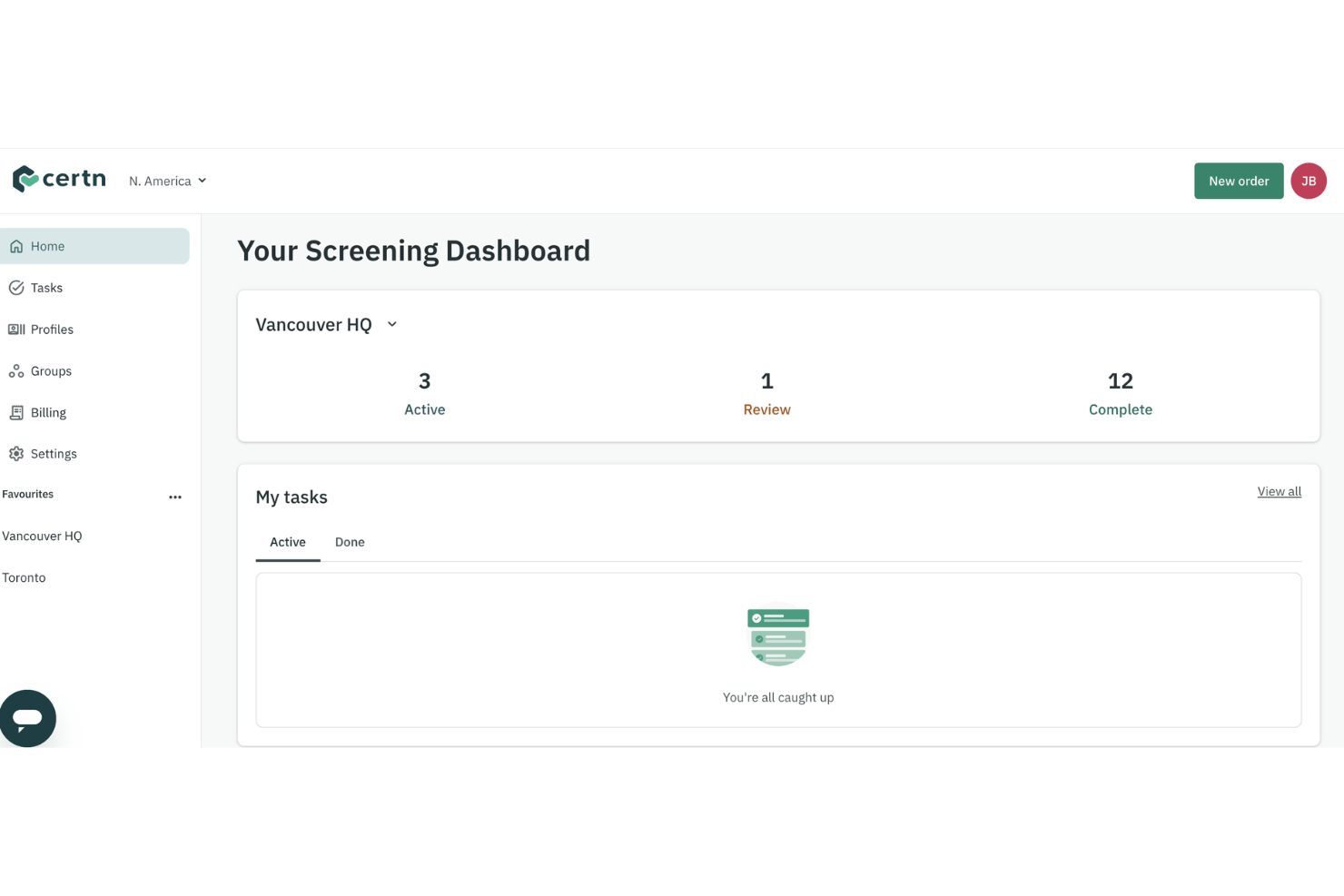Click the Tasks checkmark icon
Screen dimensions: 1344x896
pyautogui.click(x=16, y=288)
